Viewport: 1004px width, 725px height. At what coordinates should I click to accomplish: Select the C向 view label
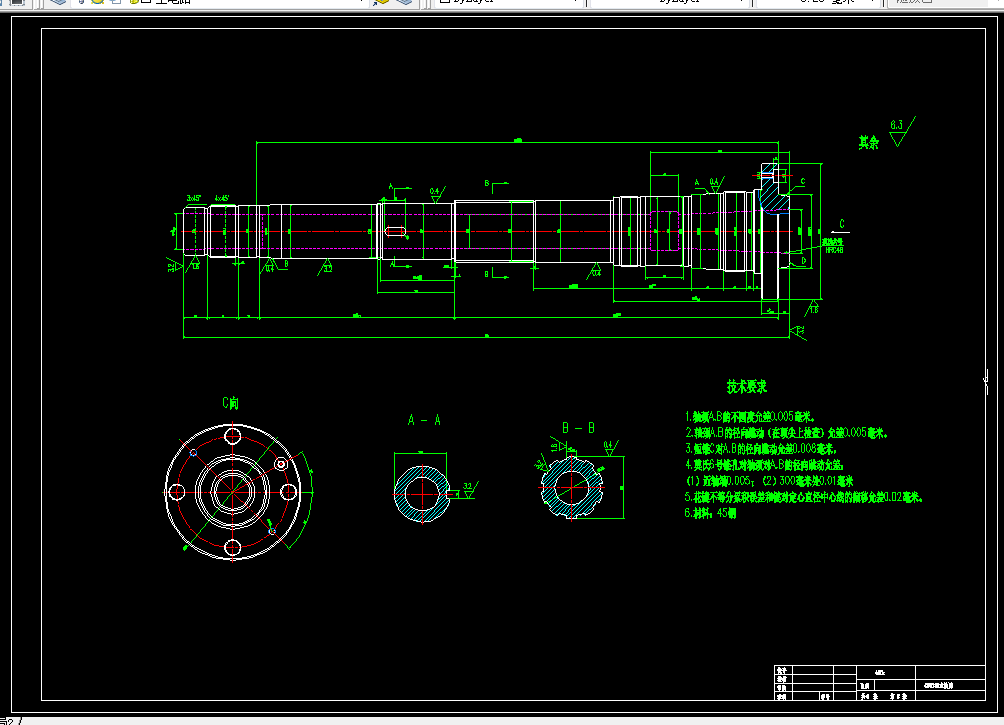(x=231, y=403)
